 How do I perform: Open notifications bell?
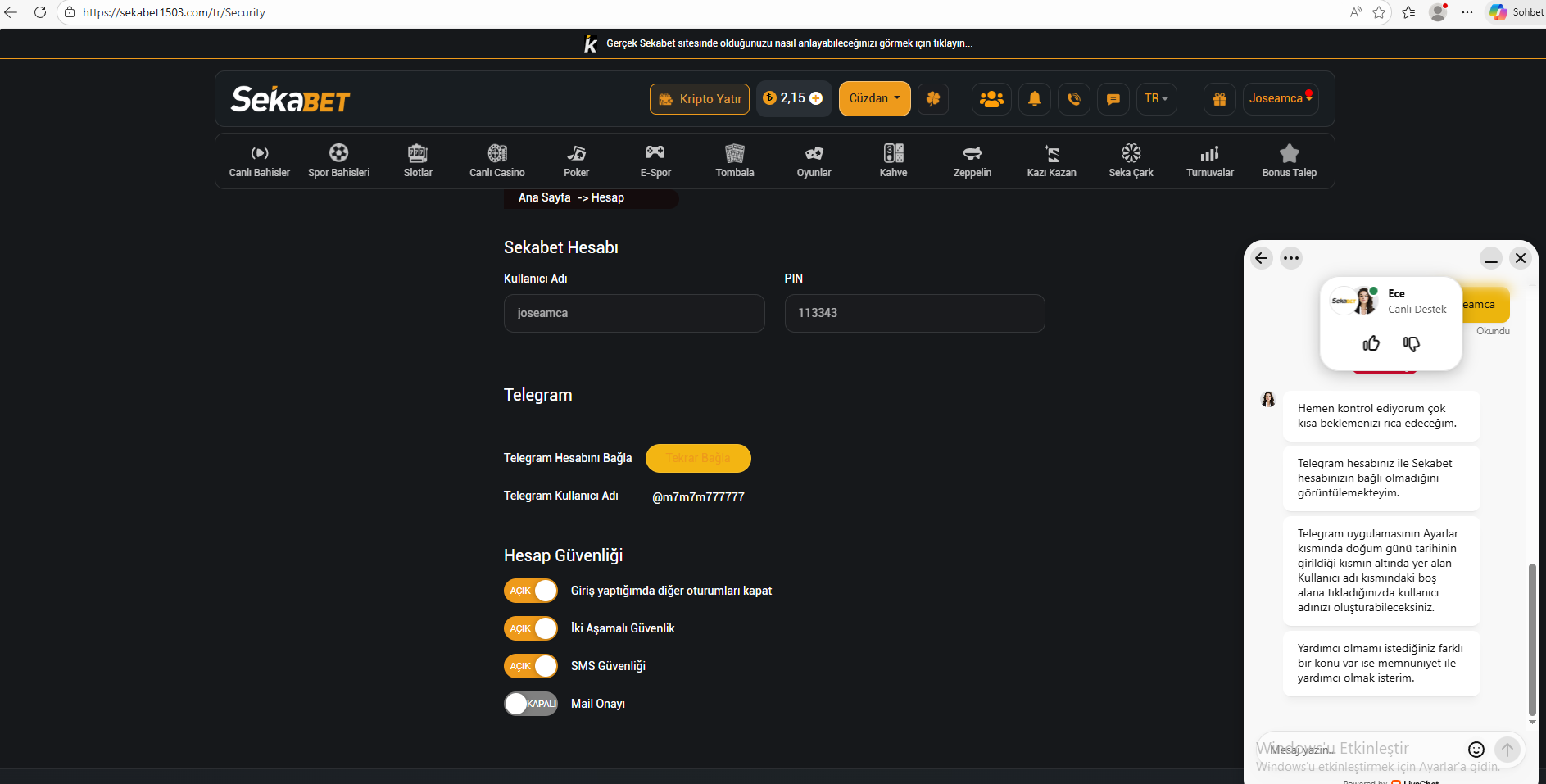pyautogui.click(x=1035, y=99)
